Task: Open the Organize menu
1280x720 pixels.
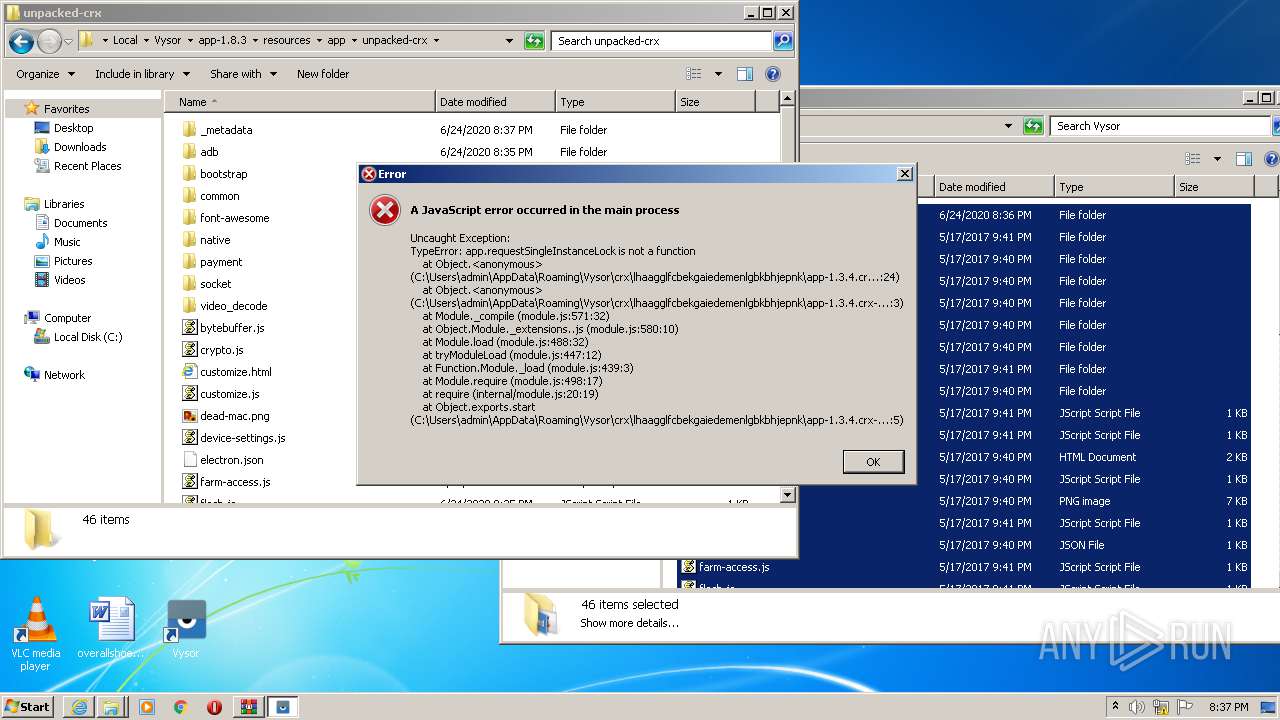Action: coord(45,74)
